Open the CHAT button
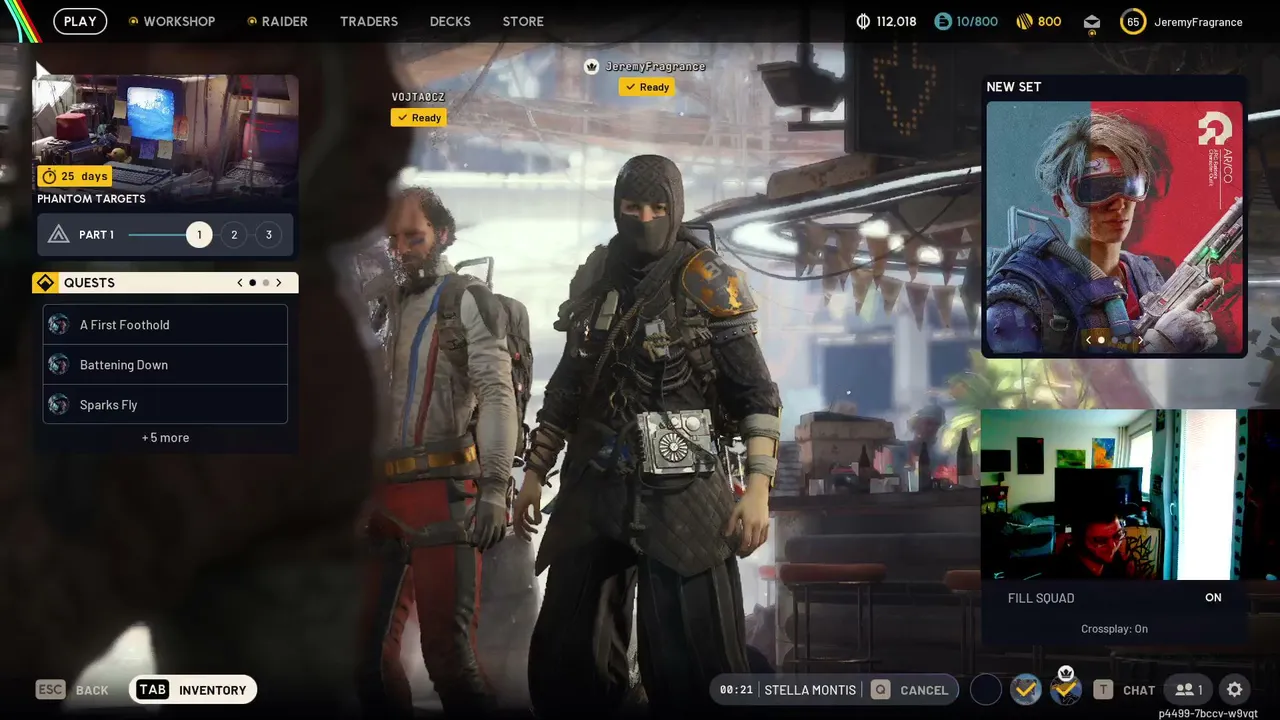The height and width of the screenshot is (720, 1280). (1139, 690)
